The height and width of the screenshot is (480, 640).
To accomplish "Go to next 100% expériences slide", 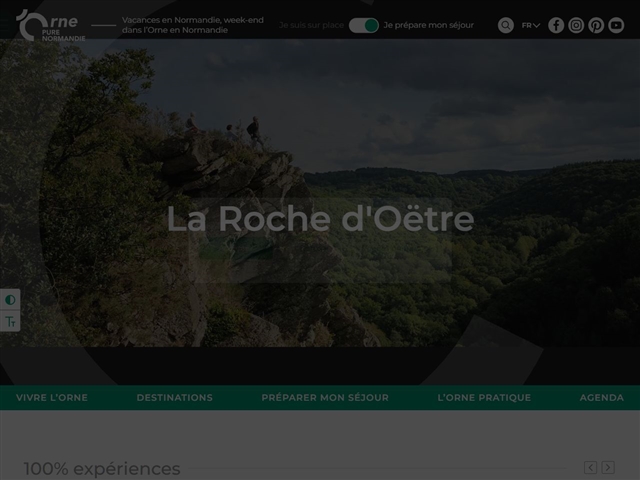I will 608,467.
